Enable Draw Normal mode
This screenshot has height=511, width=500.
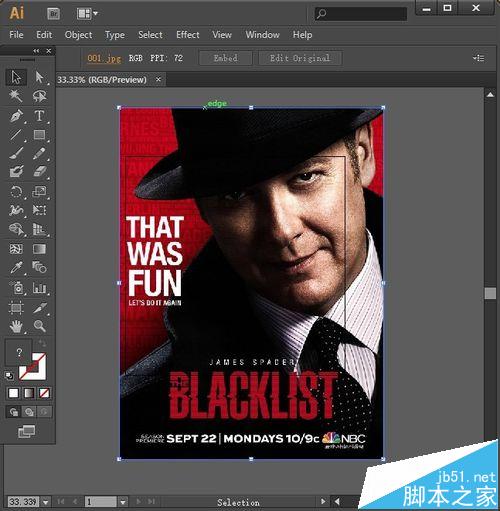point(14,412)
